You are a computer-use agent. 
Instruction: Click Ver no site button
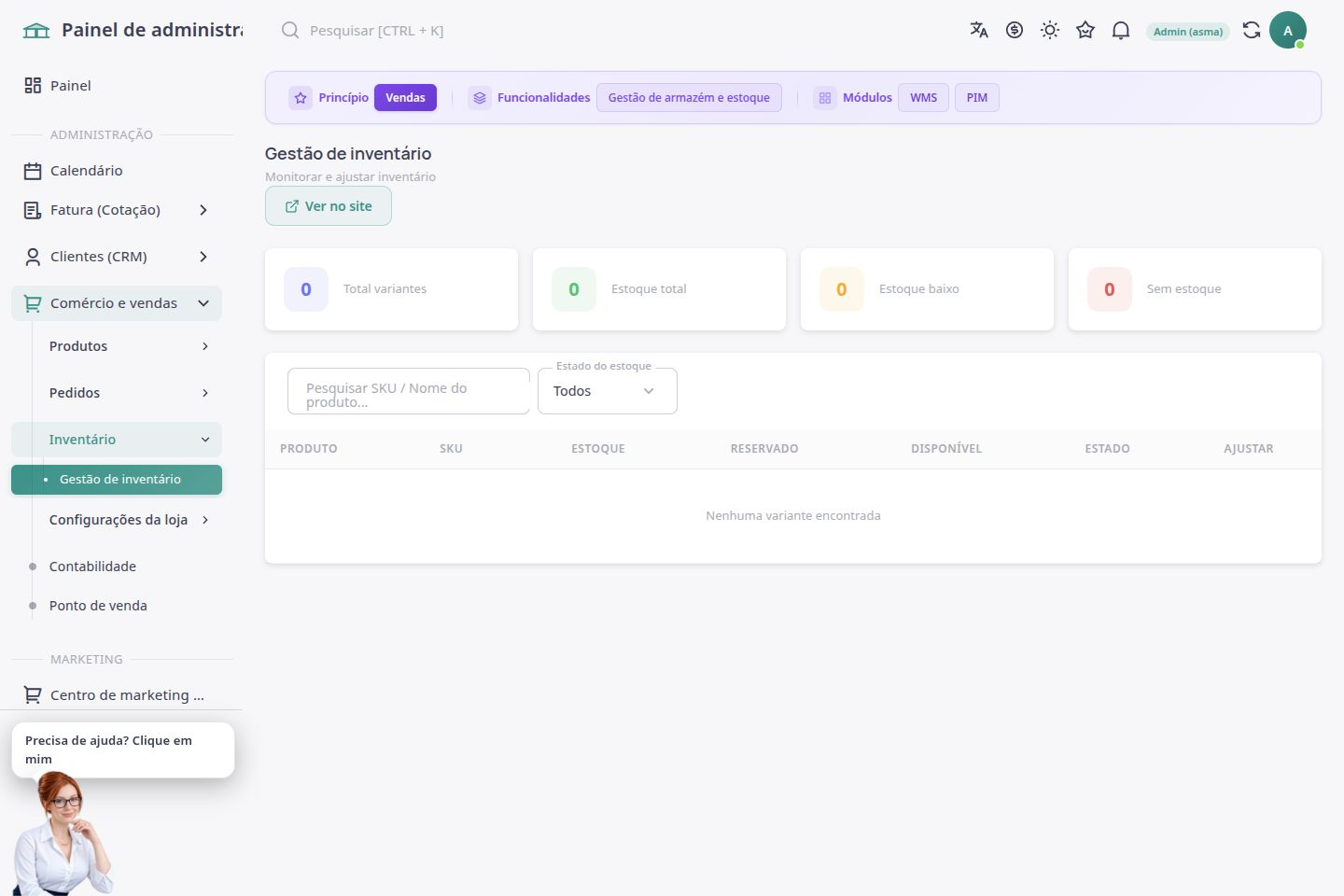329,206
